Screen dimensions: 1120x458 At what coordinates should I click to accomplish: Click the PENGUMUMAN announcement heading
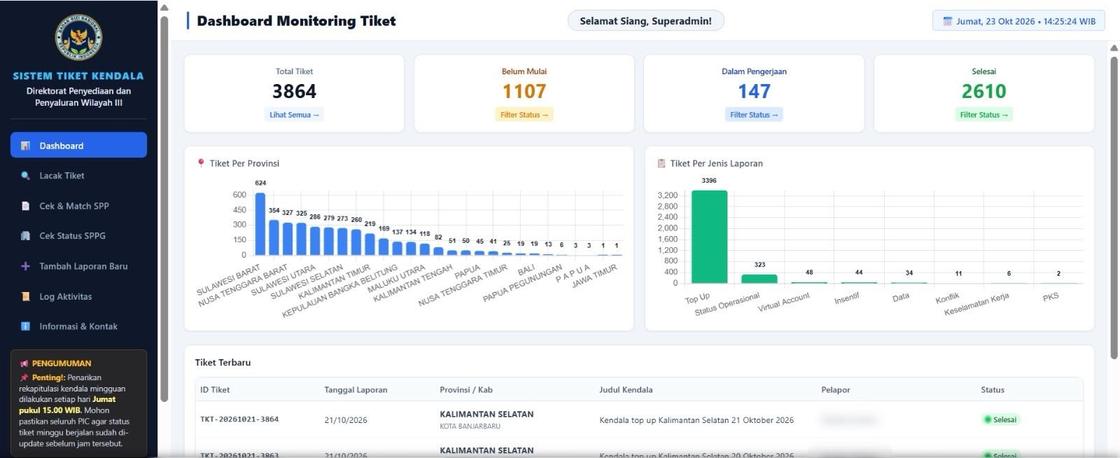click(61, 363)
